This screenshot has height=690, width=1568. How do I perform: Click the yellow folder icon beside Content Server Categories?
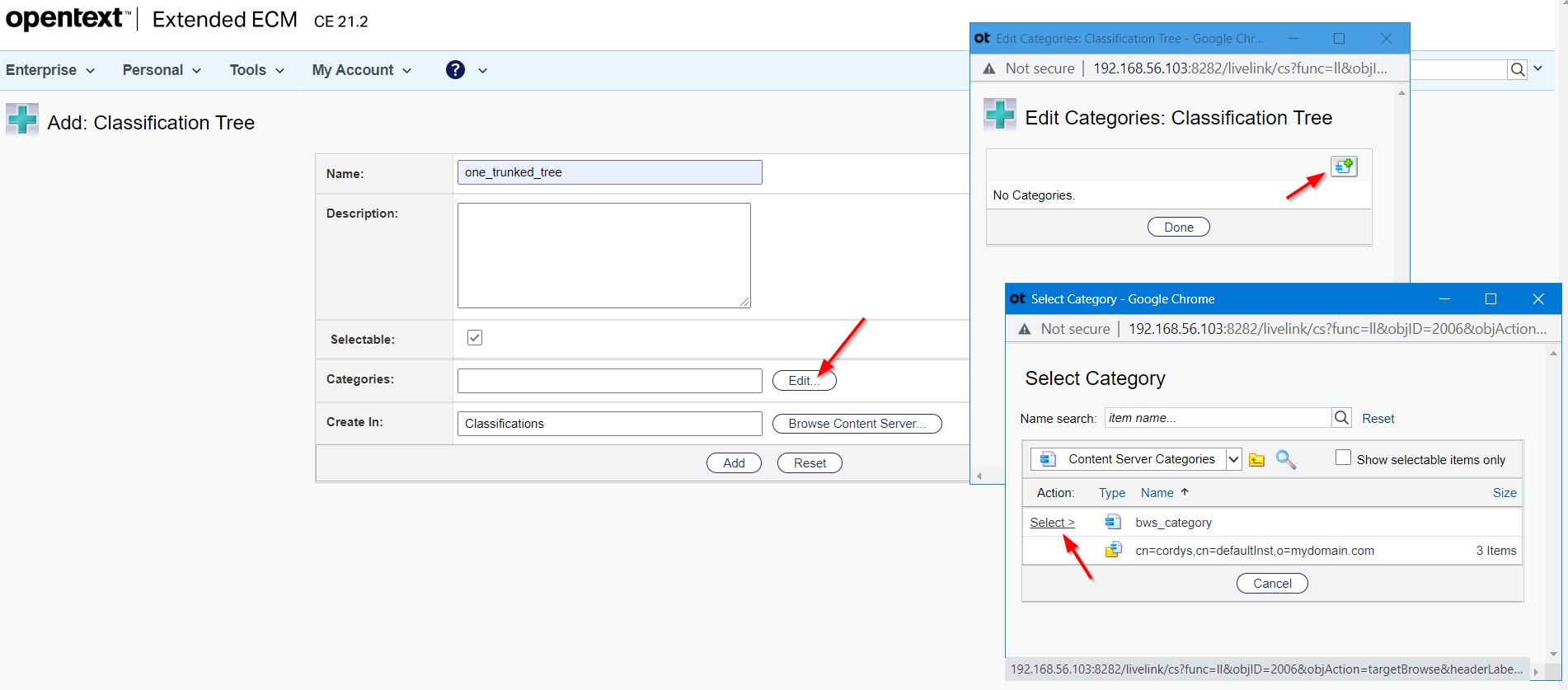[1256, 460]
